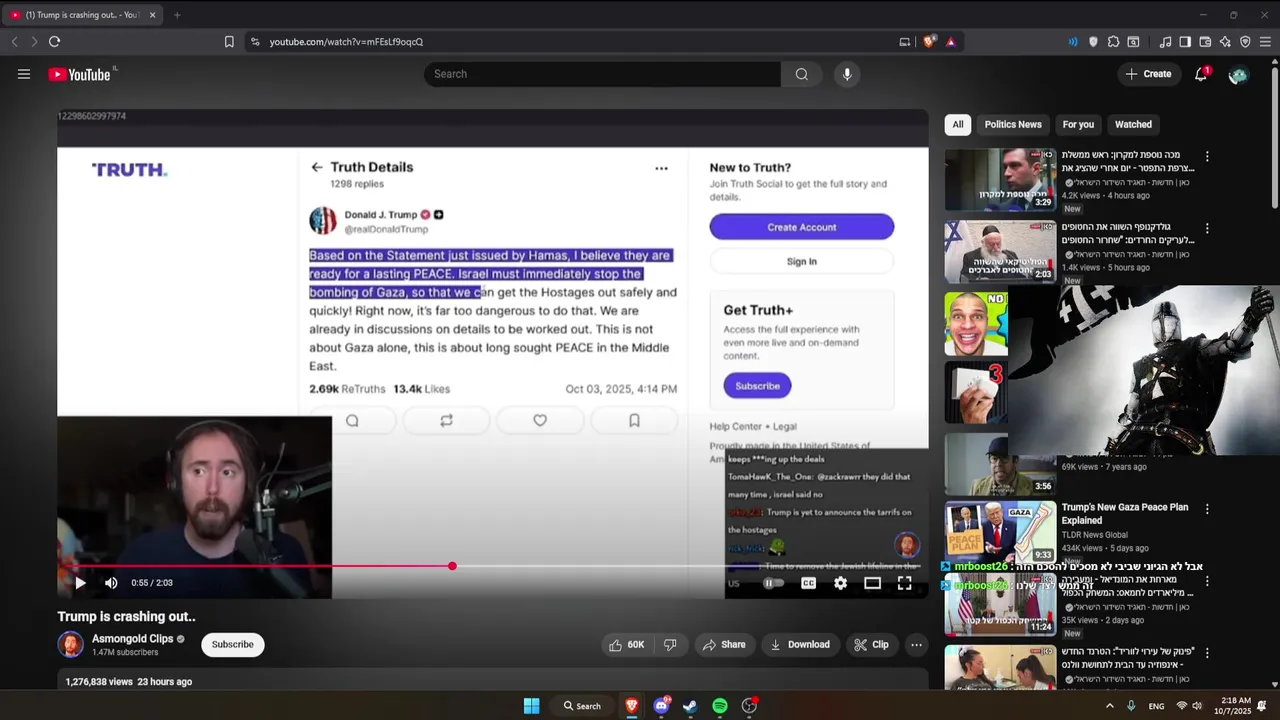
Task: Click the YouTube search magnifier button
Action: coord(801,74)
